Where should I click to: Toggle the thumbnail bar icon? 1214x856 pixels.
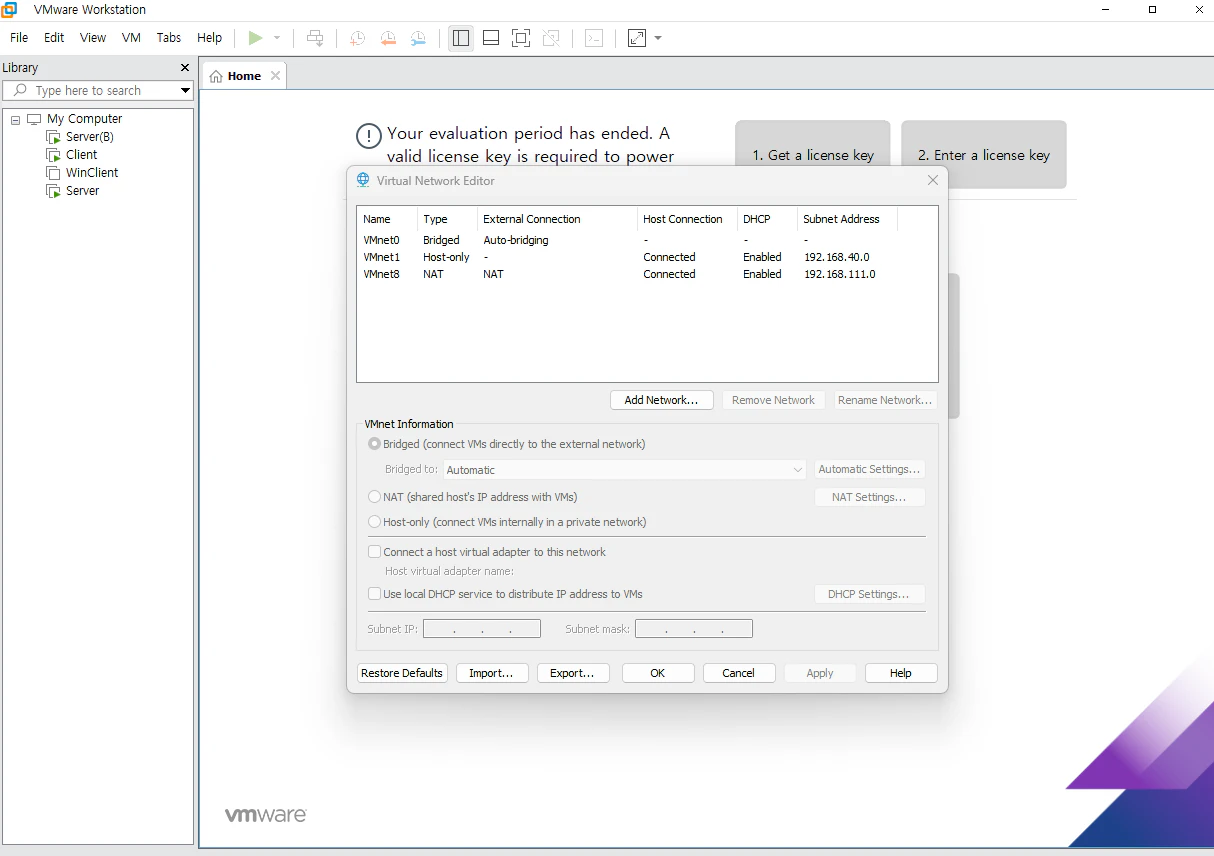[x=491, y=38]
